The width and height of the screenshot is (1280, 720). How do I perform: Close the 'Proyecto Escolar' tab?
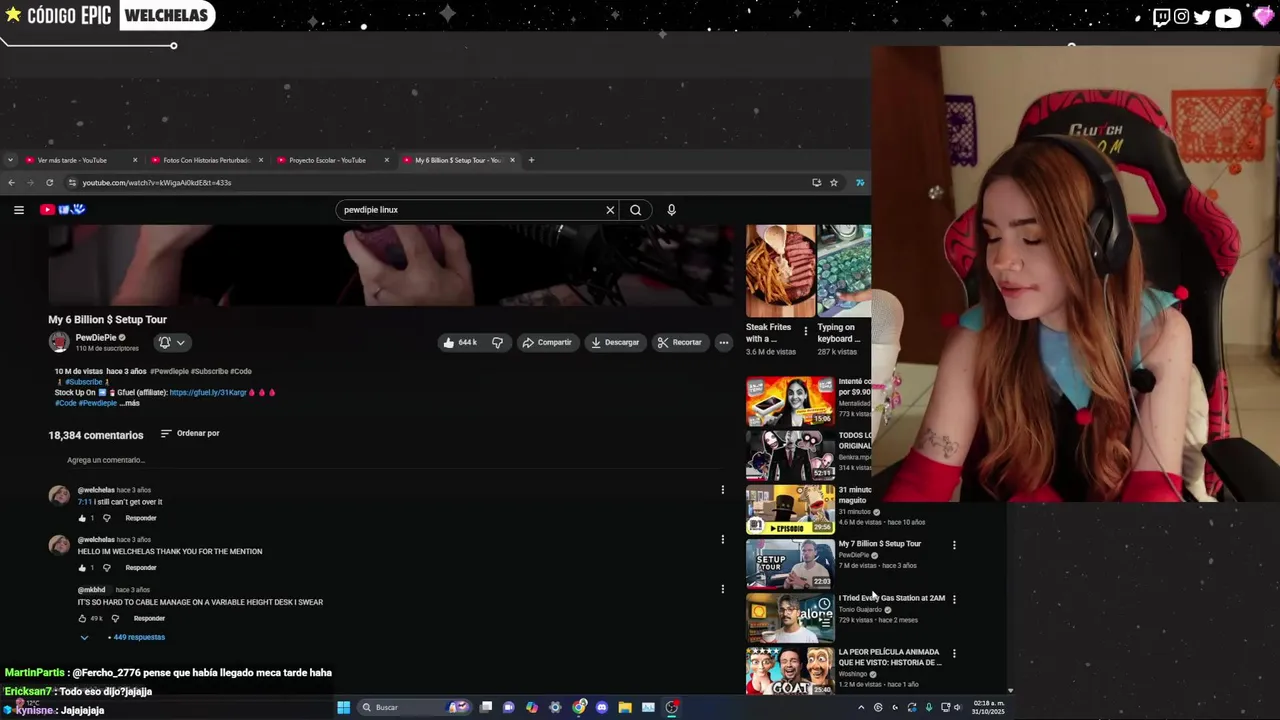pyautogui.click(x=387, y=160)
